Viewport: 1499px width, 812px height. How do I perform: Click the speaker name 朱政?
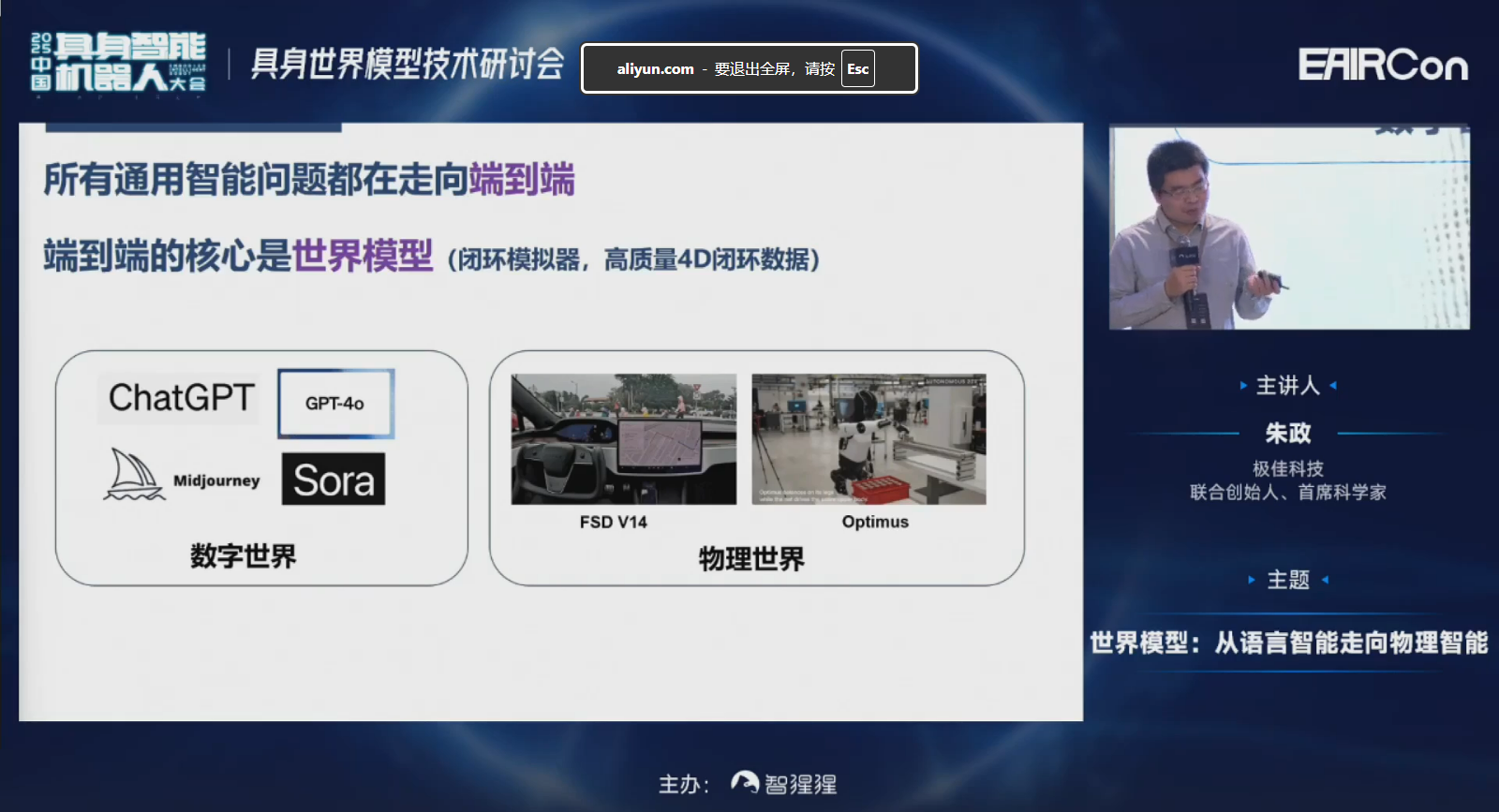click(1288, 433)
